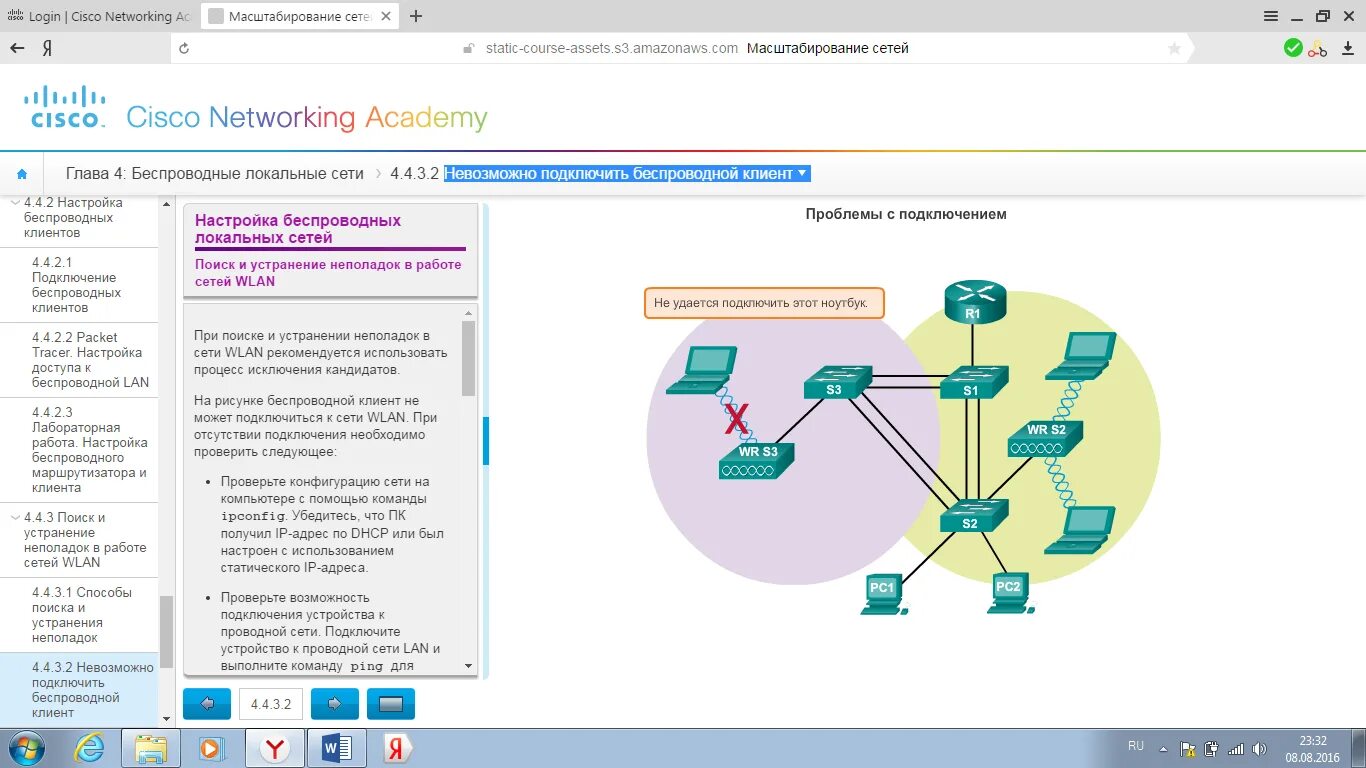Click the Не удается подключить этот ноутбук callout

tap(764, 303)
